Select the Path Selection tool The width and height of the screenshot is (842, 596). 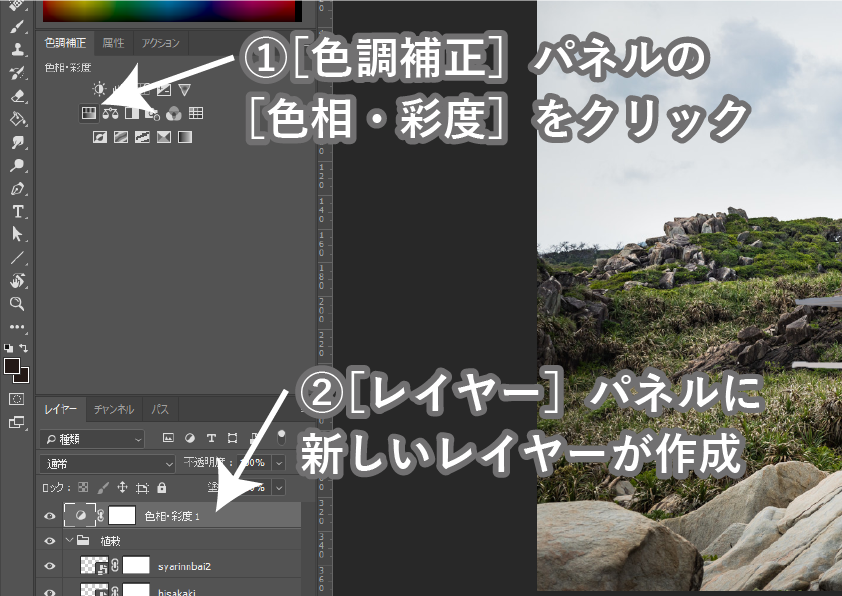(x=17, y=235)
